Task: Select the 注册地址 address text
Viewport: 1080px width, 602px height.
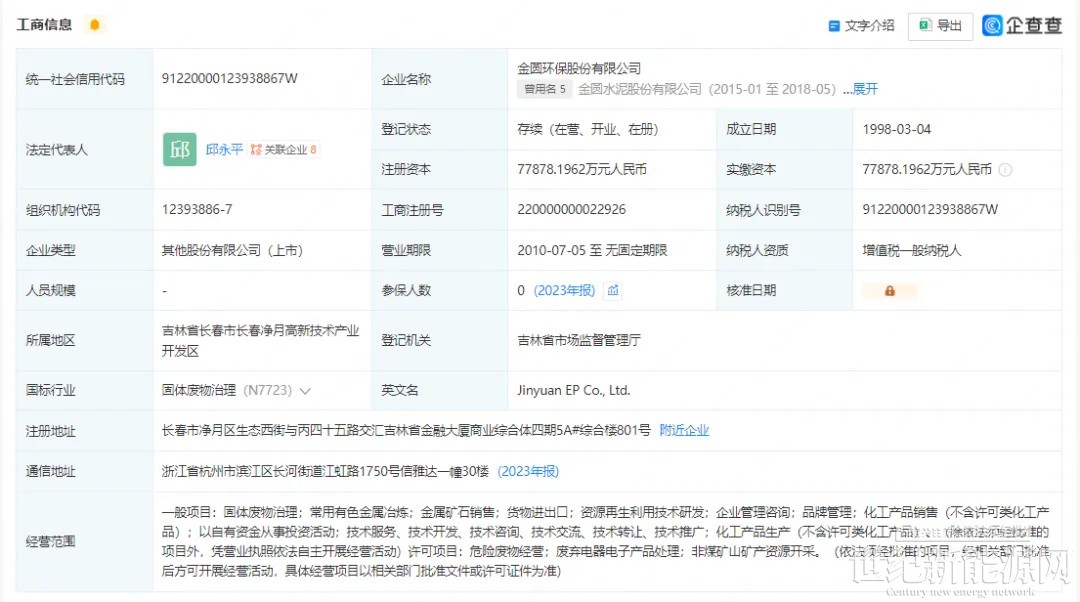Action: pos(406,430)
